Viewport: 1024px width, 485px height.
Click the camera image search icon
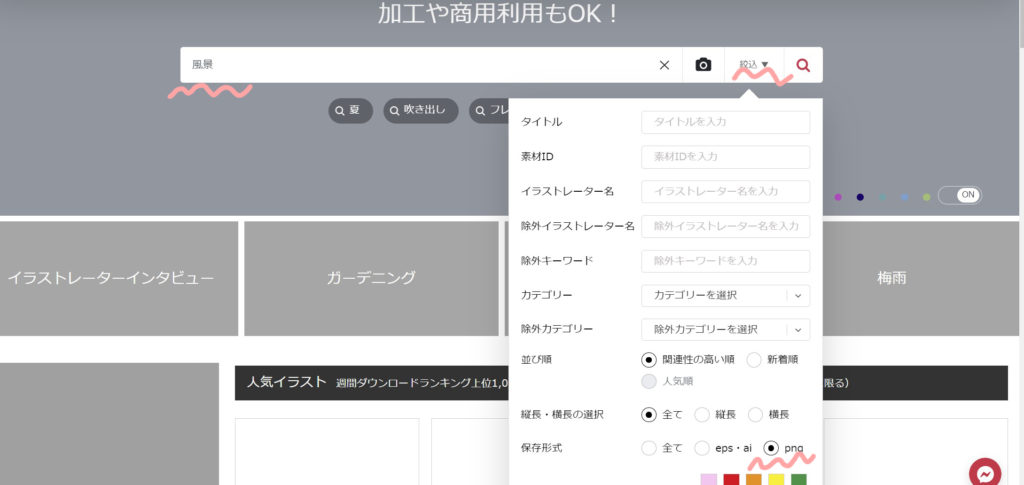[x=703, y=65]
